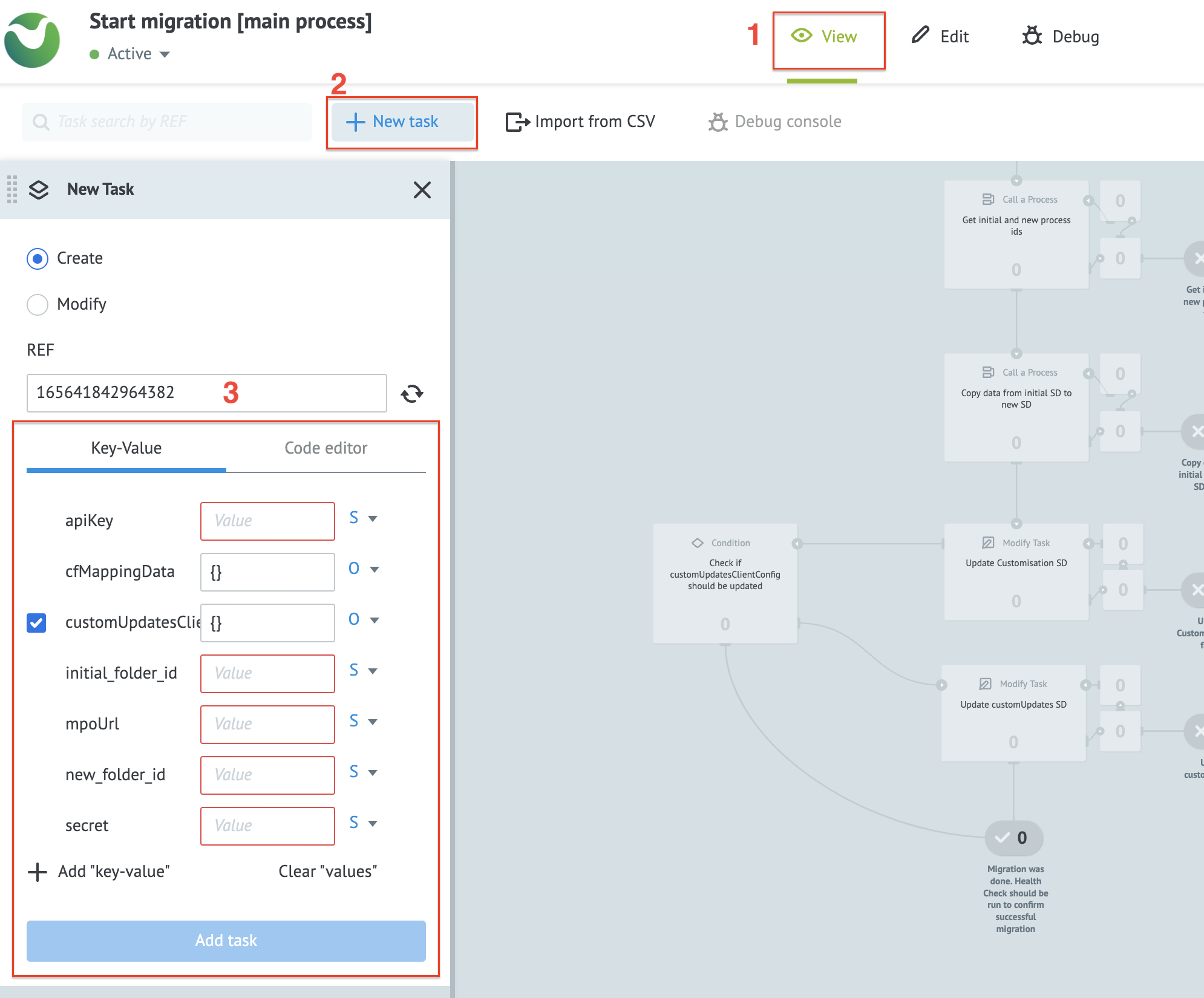Click the Debug bug icon tab

[1032, 36]
